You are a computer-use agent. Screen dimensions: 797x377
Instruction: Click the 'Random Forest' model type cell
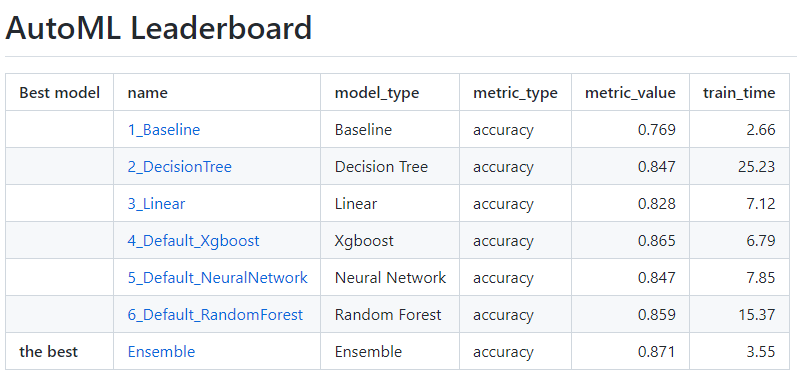coord(388,315)
